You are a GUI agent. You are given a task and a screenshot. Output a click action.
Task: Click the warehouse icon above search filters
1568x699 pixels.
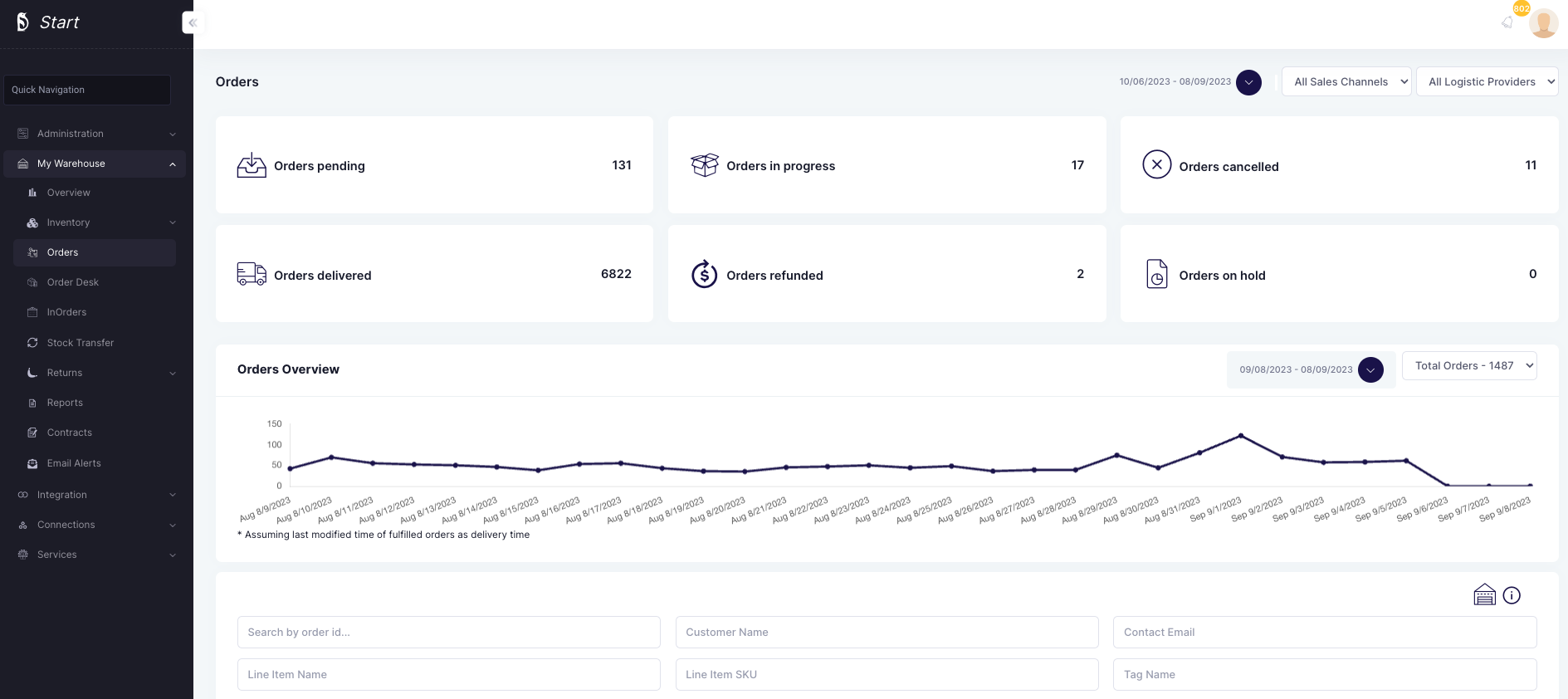click(1484, 595)
